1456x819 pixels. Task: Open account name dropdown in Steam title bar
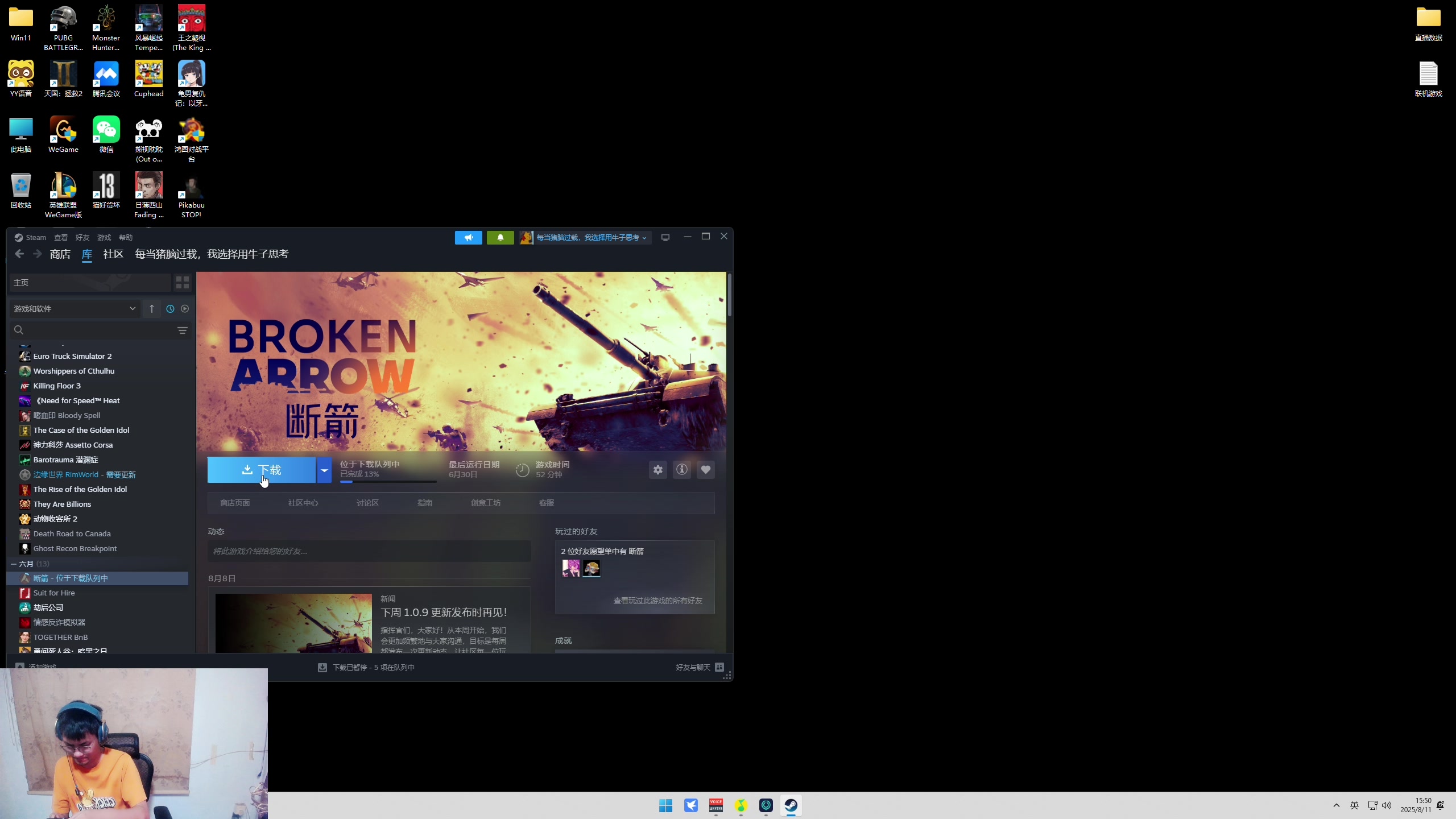coord(591,237)
